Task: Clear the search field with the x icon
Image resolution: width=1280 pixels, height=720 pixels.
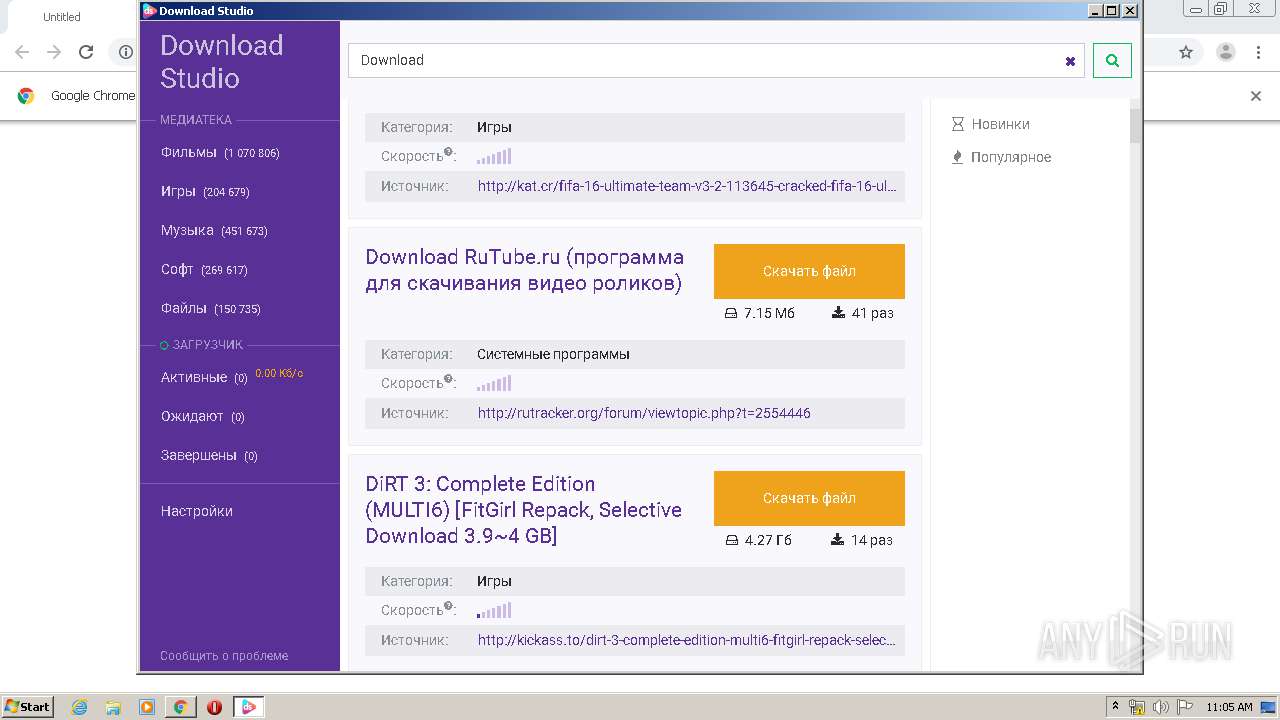Action: [1070, 61]
